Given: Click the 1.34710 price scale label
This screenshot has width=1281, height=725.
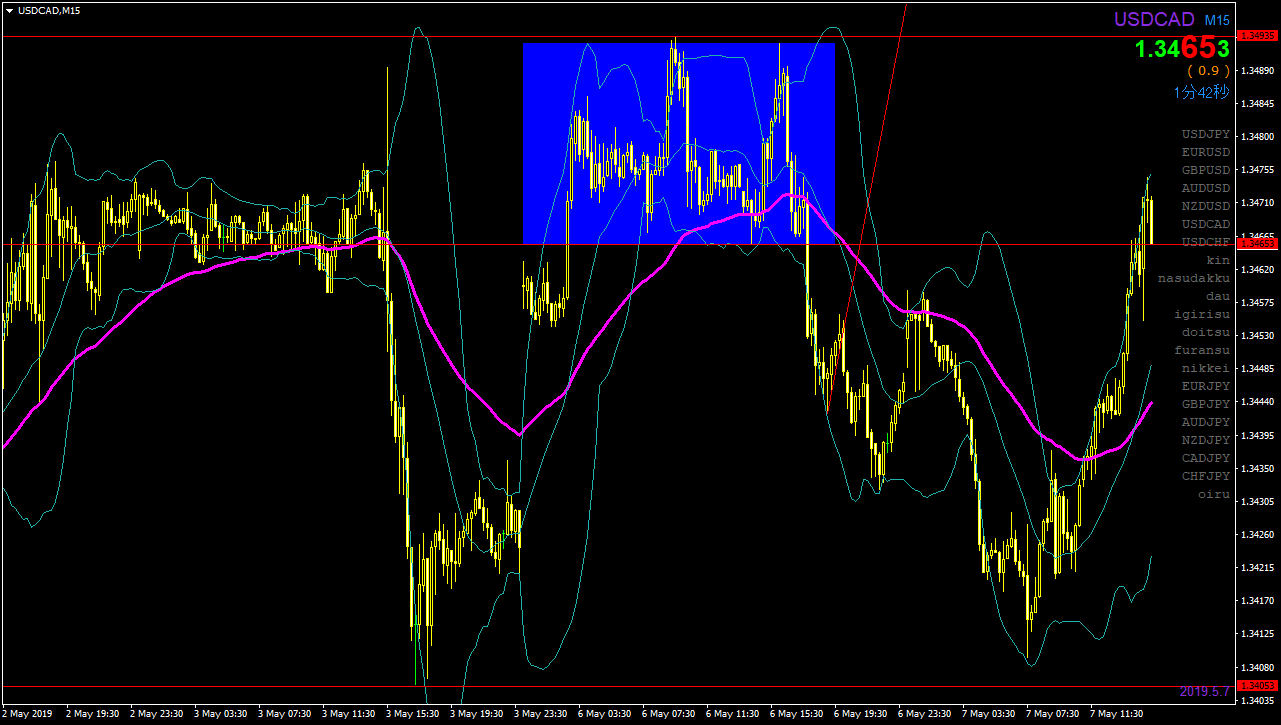Looking at the screenshot, I should pos(1256,203).
